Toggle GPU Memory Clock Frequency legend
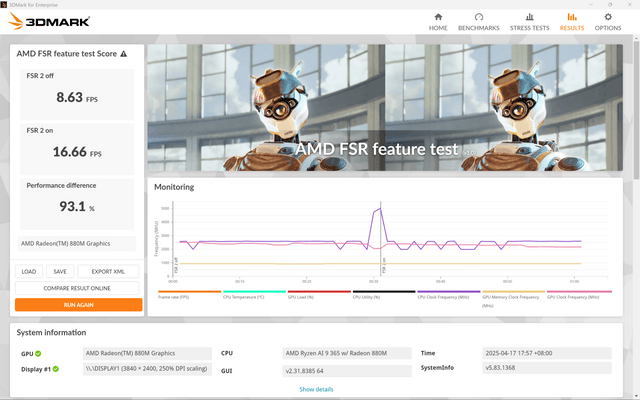The height and width of the screenshot is (400, 640). click(x=511, y=297)
